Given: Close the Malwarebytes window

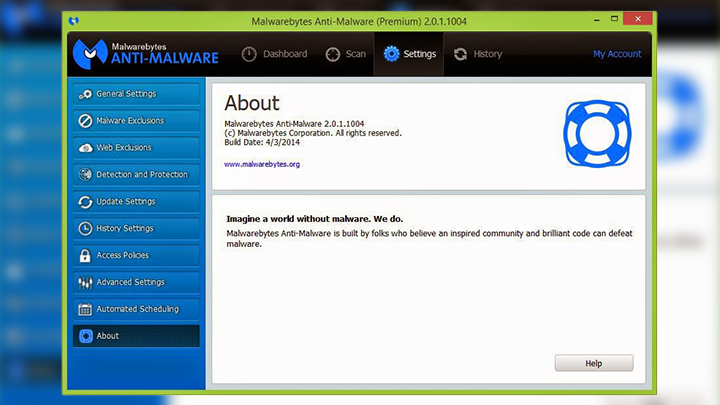Looking at the screenshot, I should (638, 19).
